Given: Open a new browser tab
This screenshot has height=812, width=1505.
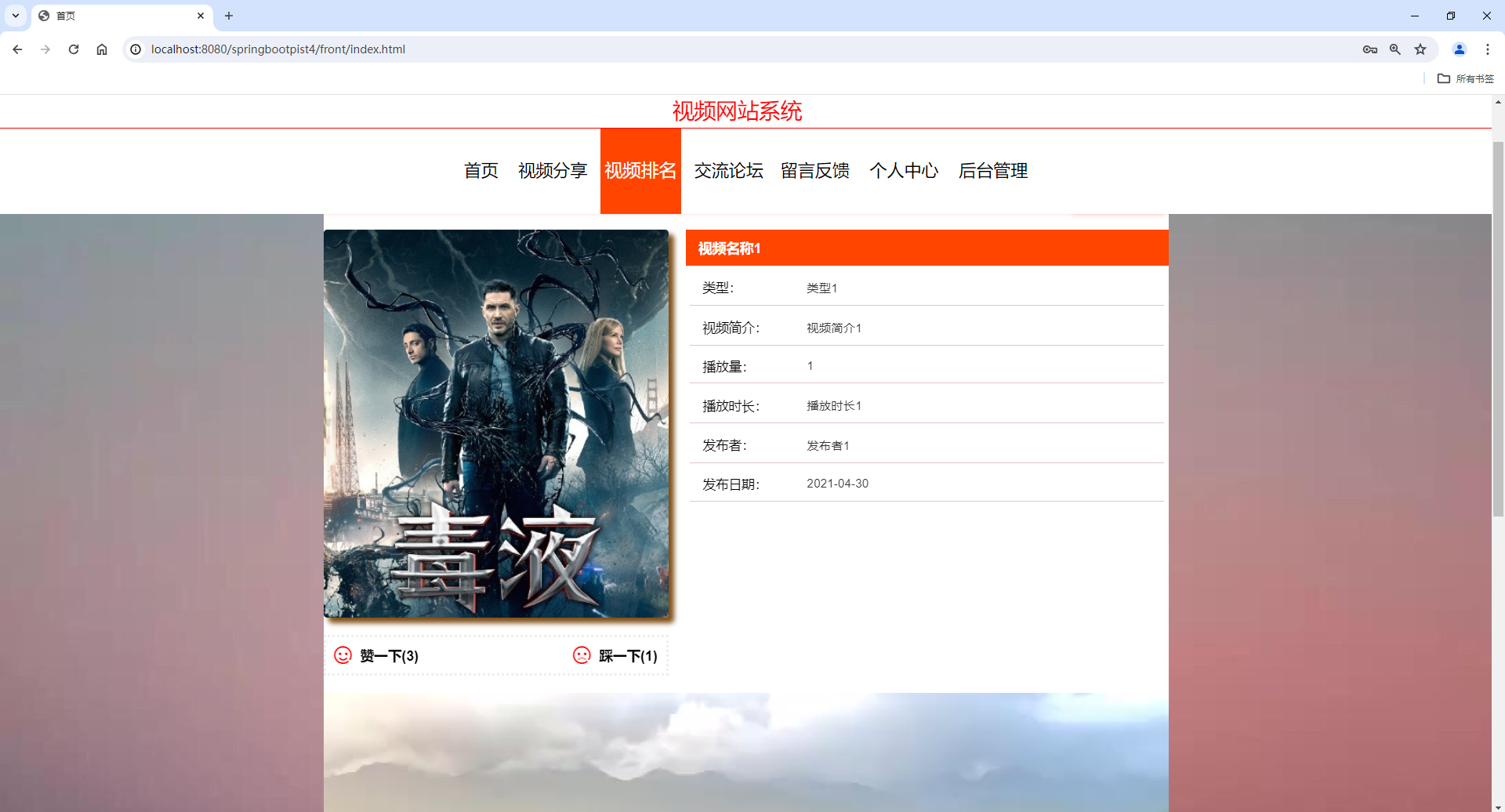Looking at the screenshot, I should pos(229,16).
